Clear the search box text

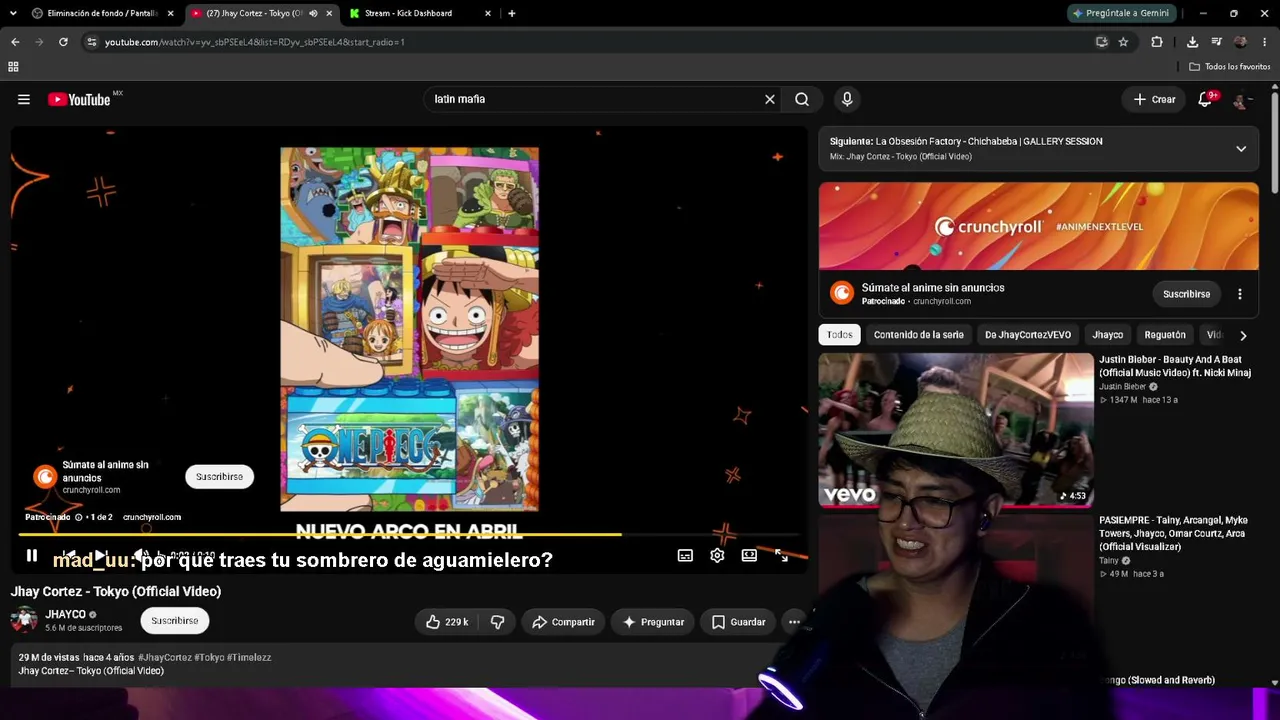770,99
